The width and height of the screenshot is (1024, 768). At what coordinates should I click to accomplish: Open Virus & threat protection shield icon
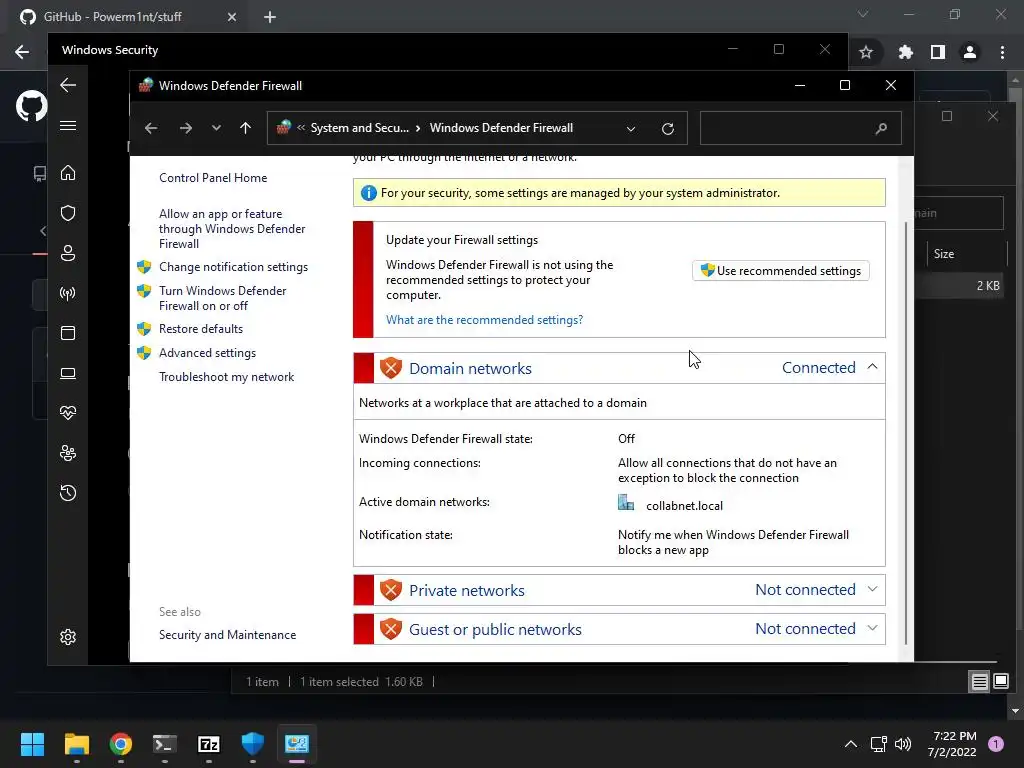click(68, 213)
